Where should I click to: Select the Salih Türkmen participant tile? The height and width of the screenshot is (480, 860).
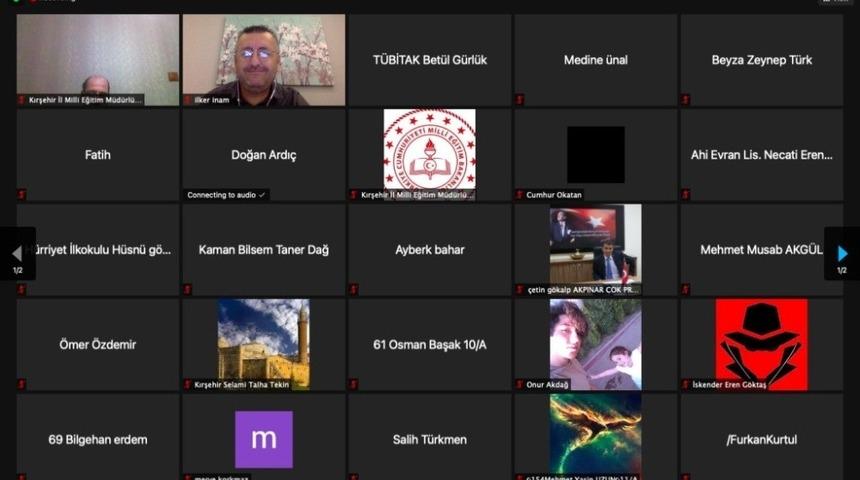(x=430, y=439)
